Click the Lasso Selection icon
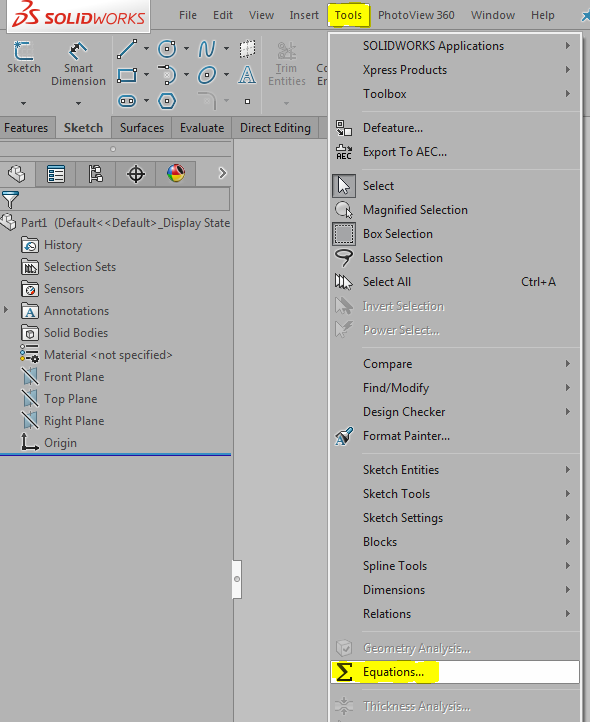This screenshot has width=590, height=722. (344, 258)
